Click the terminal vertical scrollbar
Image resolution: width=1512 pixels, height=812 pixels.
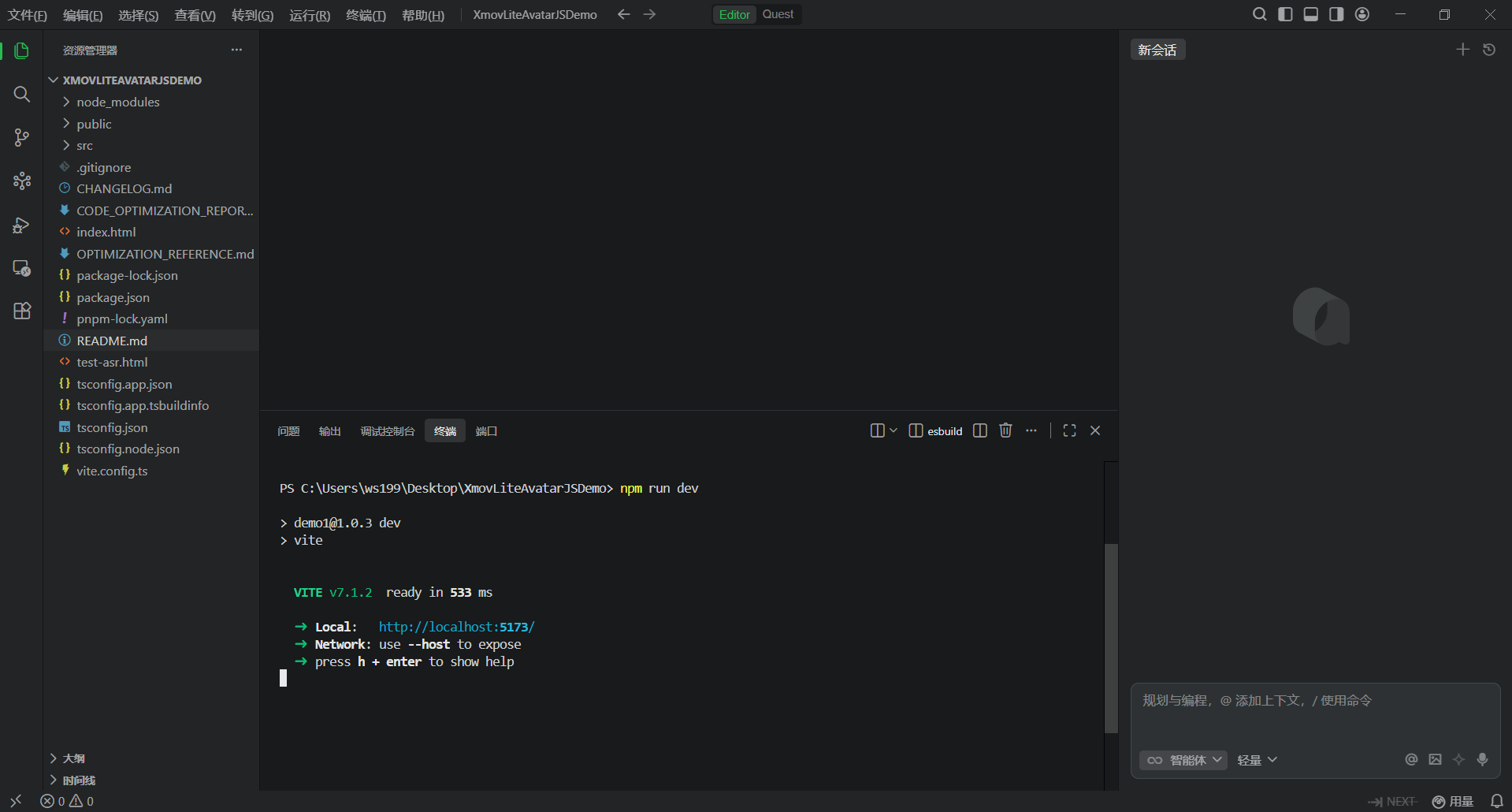click(x=1111, y=639)
